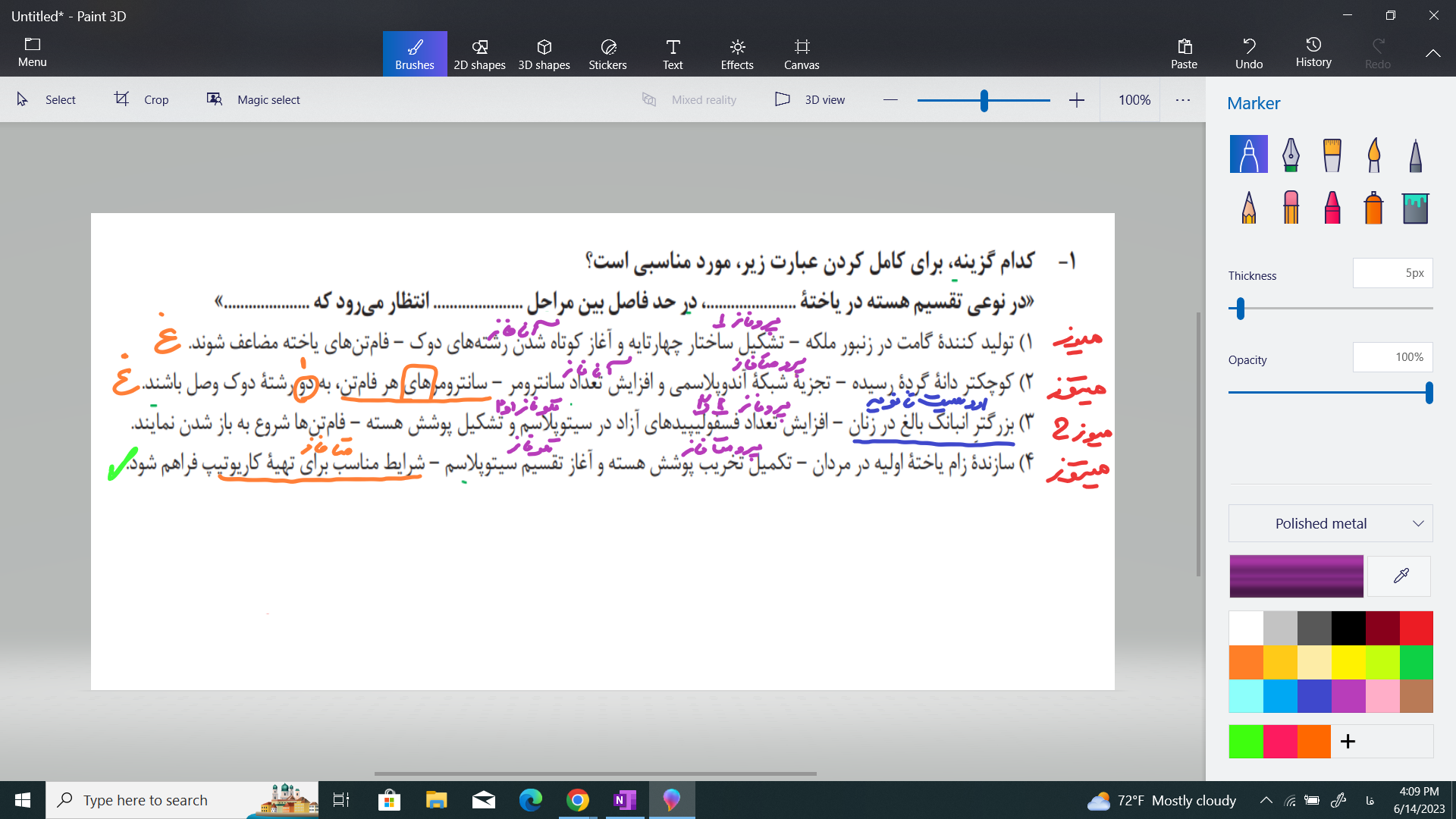Click the zoom slider handle
Screen dimensions: 1456x819
[x=984, y=100]
